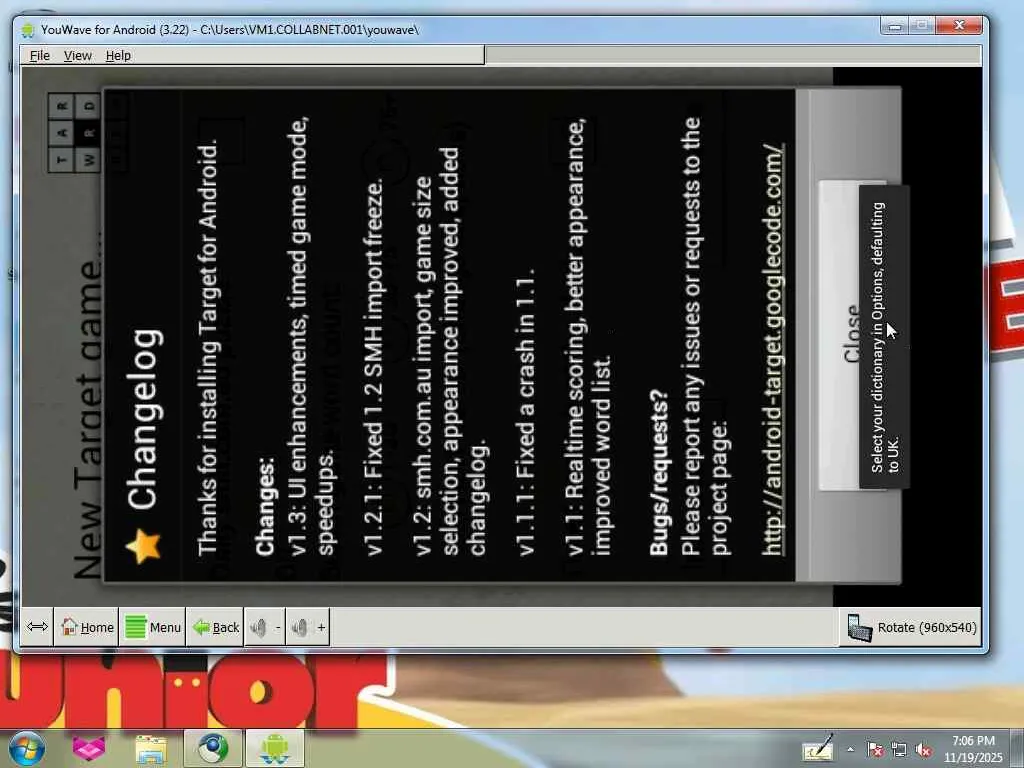1024x768 pixels.
Task: Open the pink taskbar application icon
Action: click(x=89, y=748)
